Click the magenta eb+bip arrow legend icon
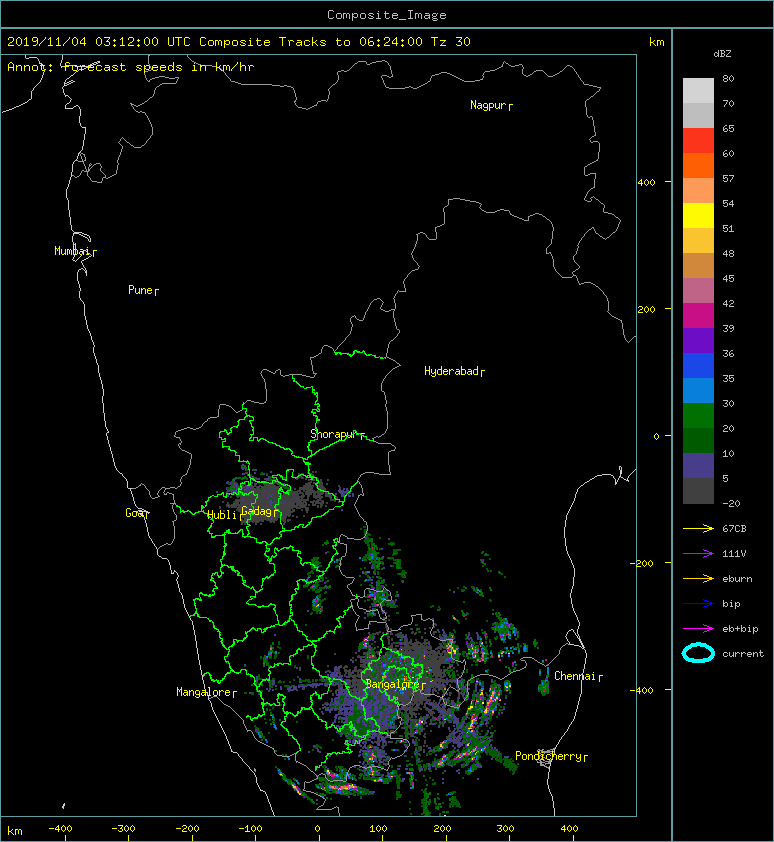774x842 pixels. [x=698, y=628]
